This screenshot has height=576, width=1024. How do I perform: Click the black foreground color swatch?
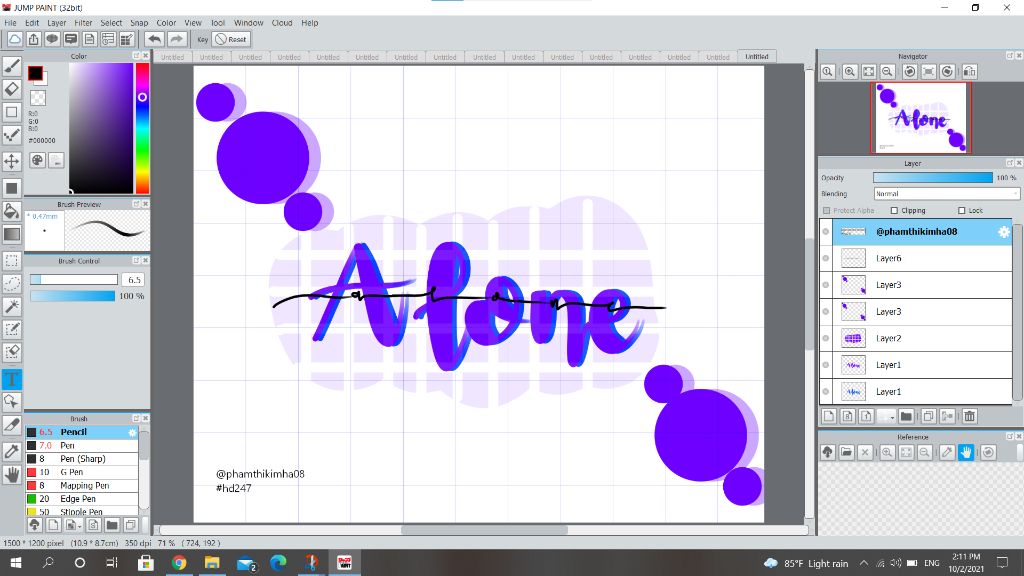click(35, 73)
